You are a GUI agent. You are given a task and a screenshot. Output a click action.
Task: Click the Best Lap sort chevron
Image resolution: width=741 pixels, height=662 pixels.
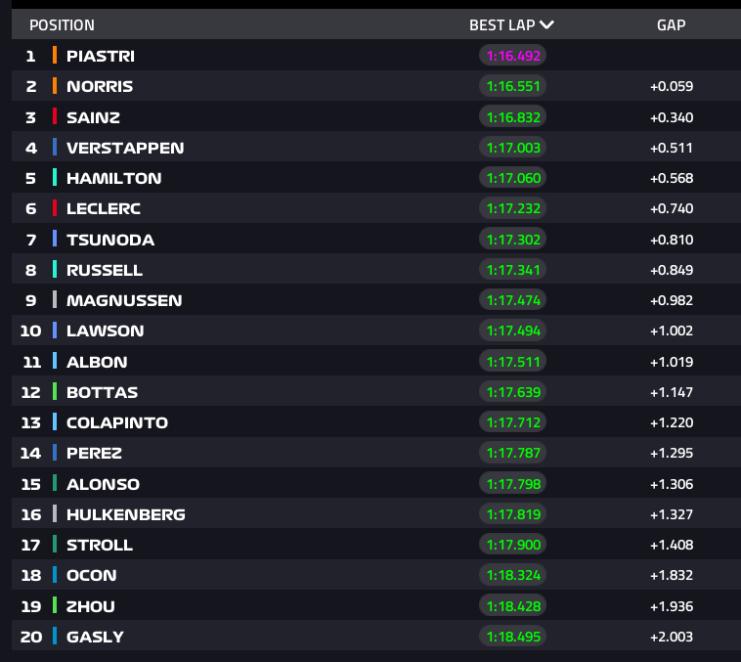coord(546,25)
